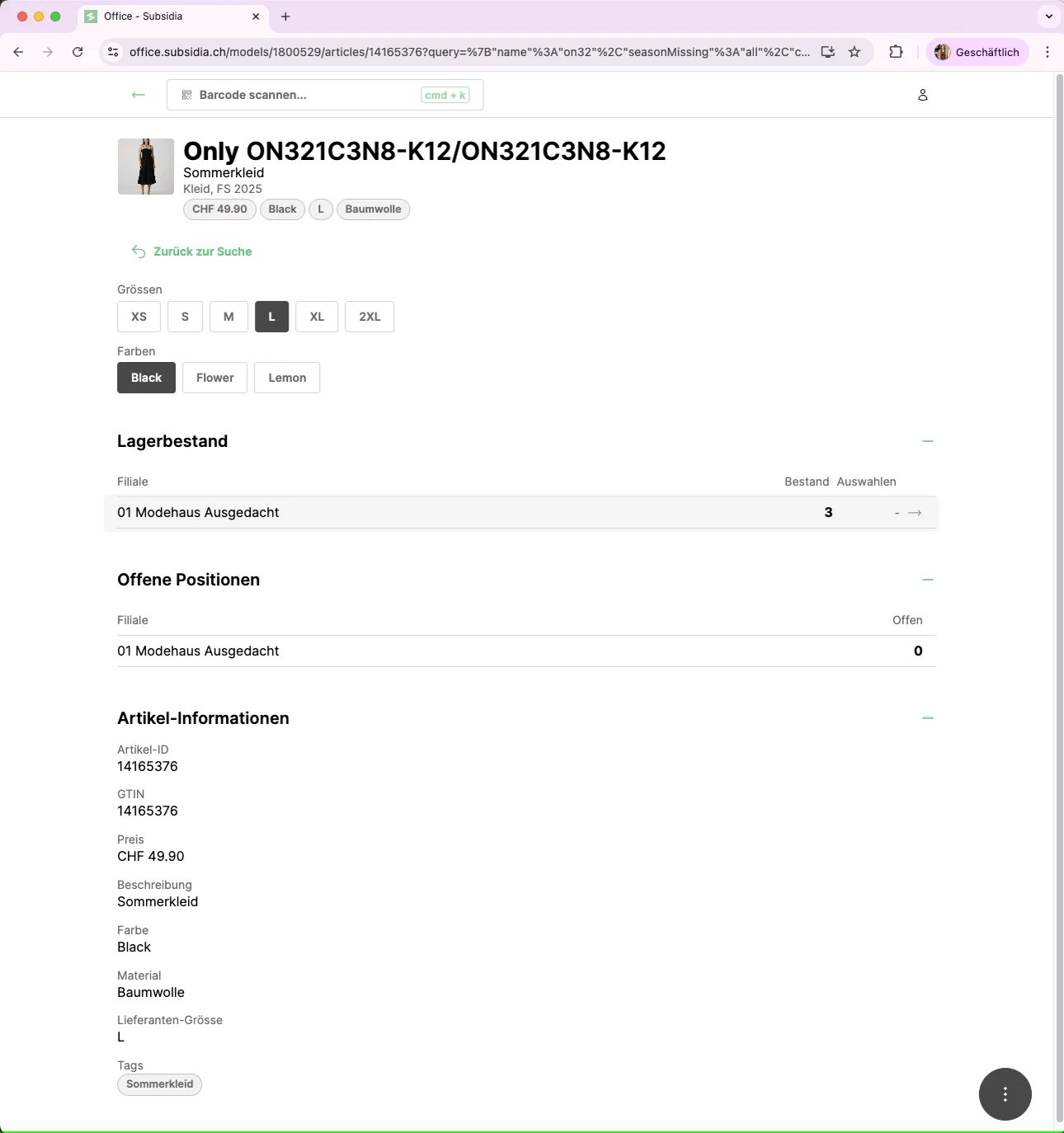Viewport: 1064px width, 1133px height.
Task: Choose the Flower color option
Action: 214,378
